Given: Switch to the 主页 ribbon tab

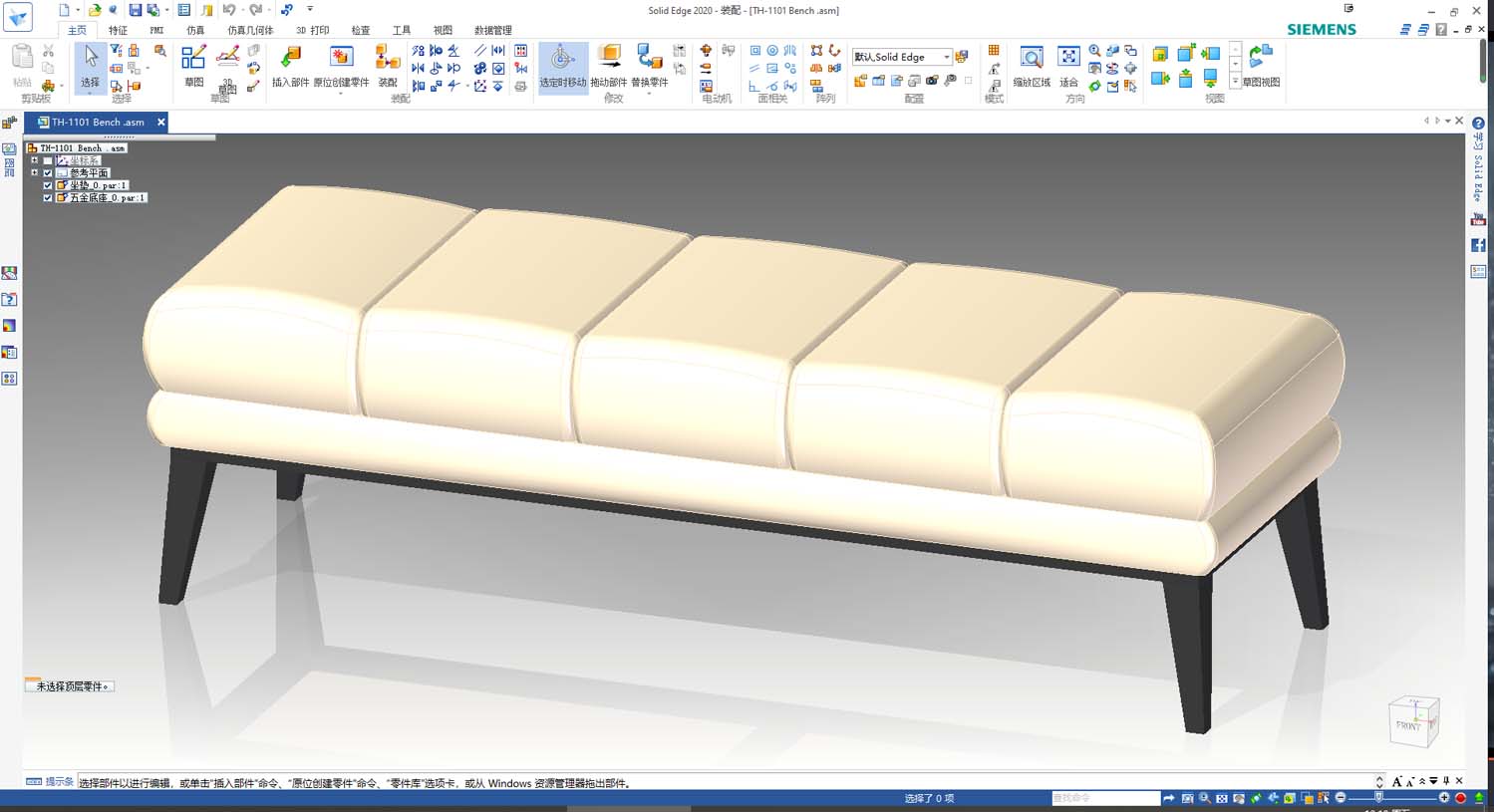Looking at the screenshot, I should [77, 30].
